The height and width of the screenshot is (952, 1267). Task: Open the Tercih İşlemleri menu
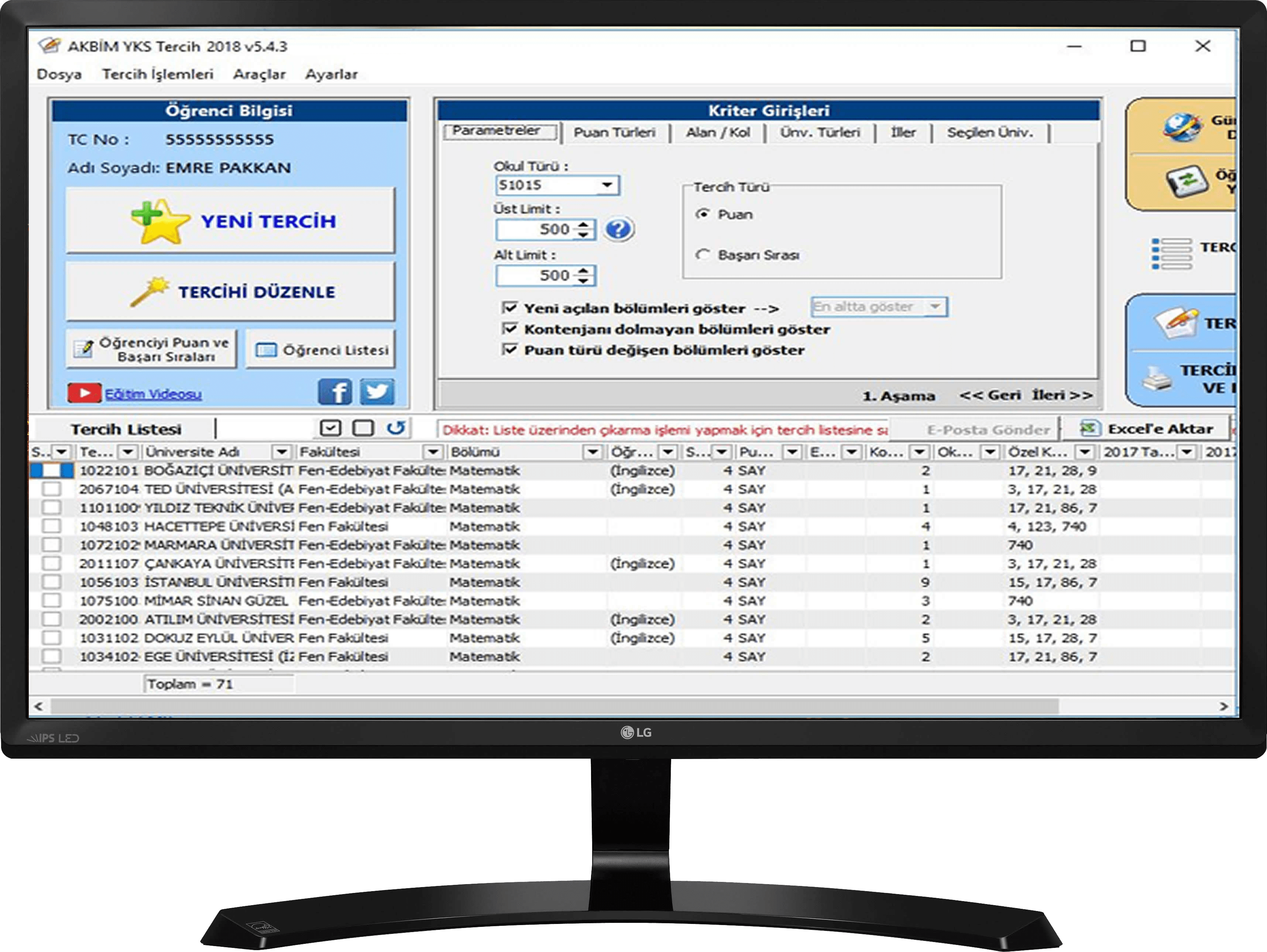pyautogui.click(x=158, y=74)
